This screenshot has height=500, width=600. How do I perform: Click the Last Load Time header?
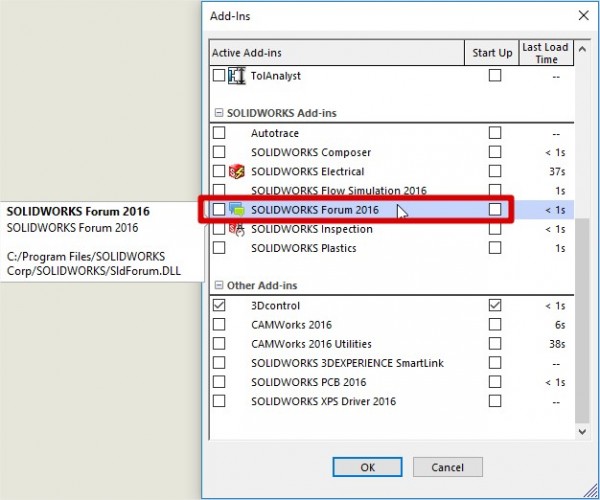pos(546,52)
